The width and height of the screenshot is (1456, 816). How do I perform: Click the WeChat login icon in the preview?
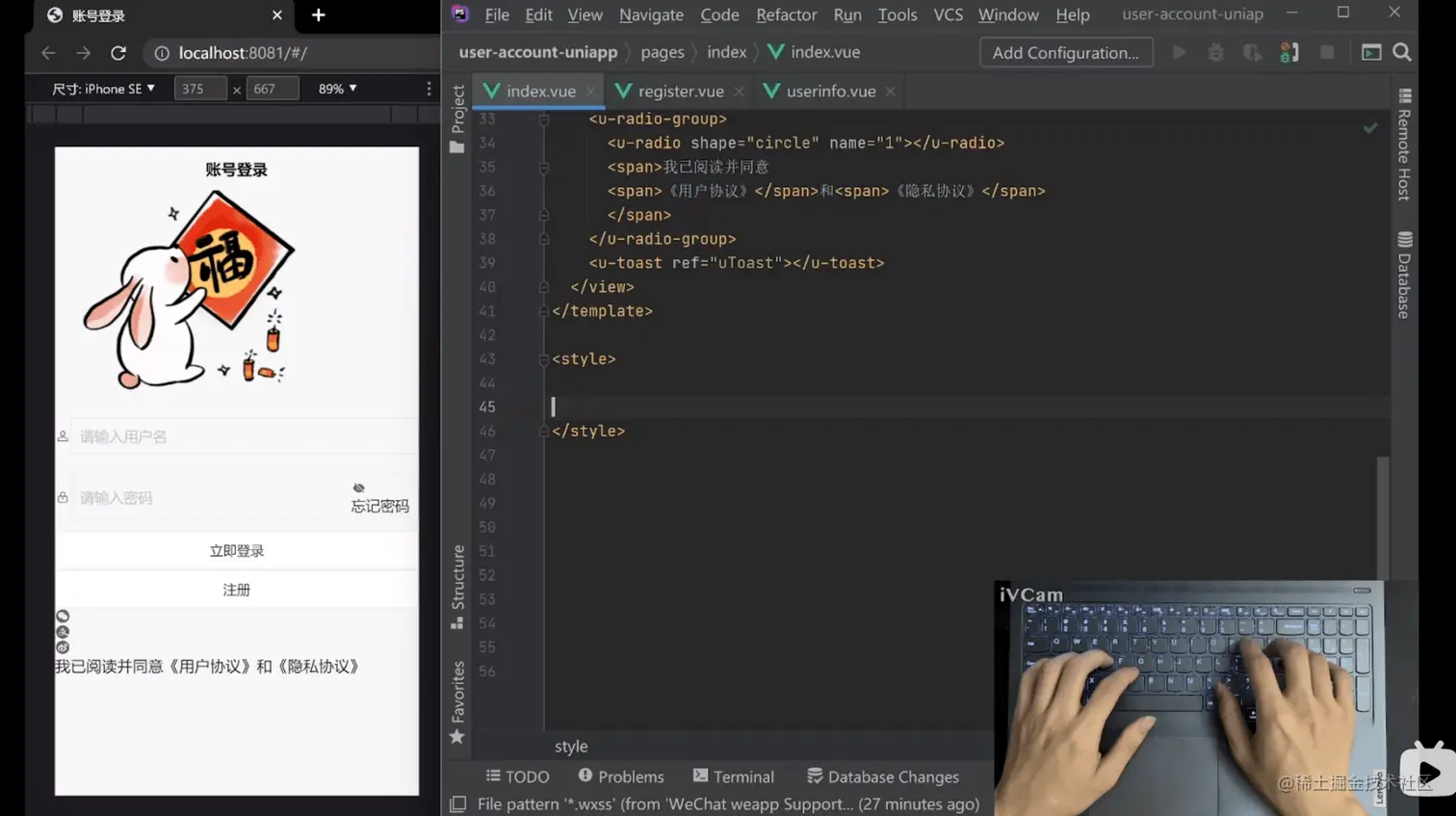tap(63, 615)
